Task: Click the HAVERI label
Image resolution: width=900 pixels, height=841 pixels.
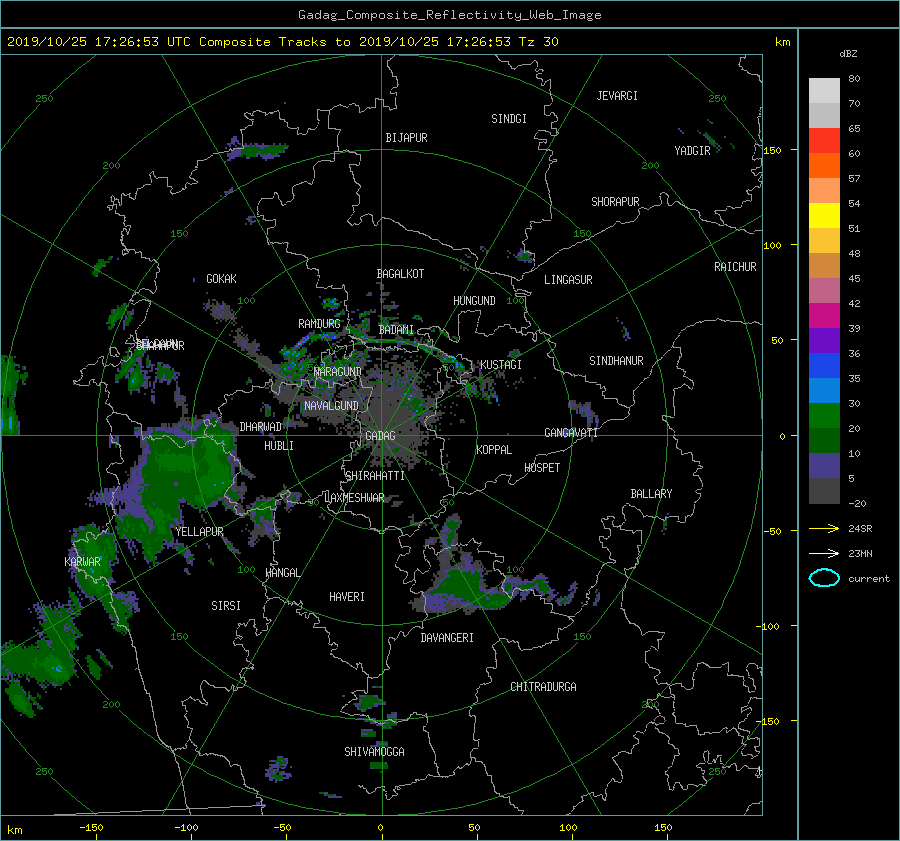Action: (x=347, y=598)
